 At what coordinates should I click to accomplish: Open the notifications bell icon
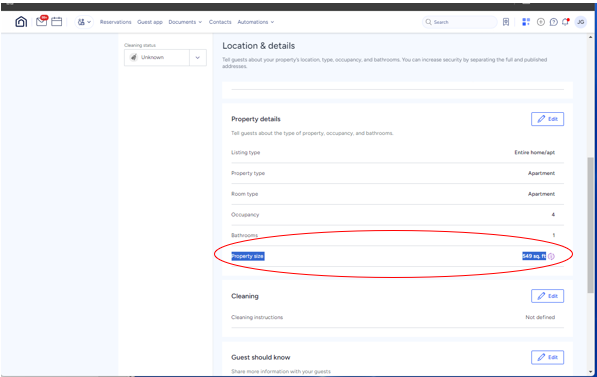click(x=565, y=22)
